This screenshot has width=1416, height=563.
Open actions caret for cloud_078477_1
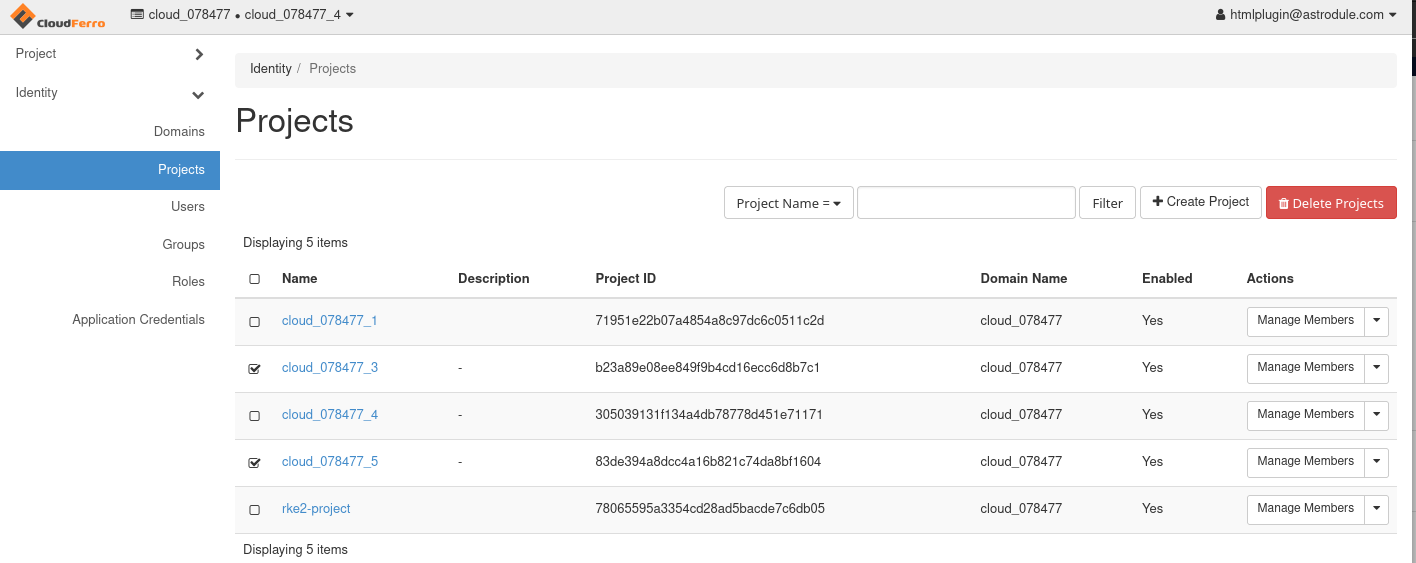(x=1376, y=321)
